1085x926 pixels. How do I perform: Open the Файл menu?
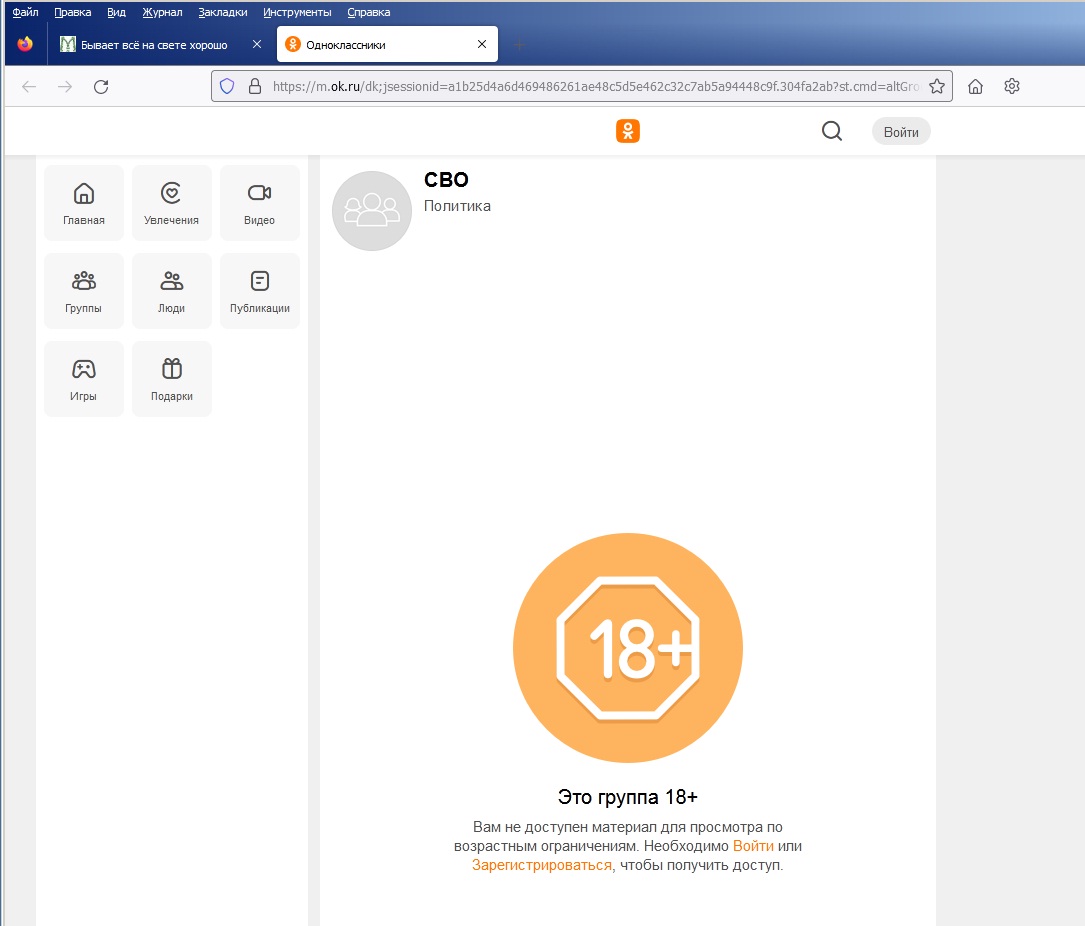click(26, 12)
